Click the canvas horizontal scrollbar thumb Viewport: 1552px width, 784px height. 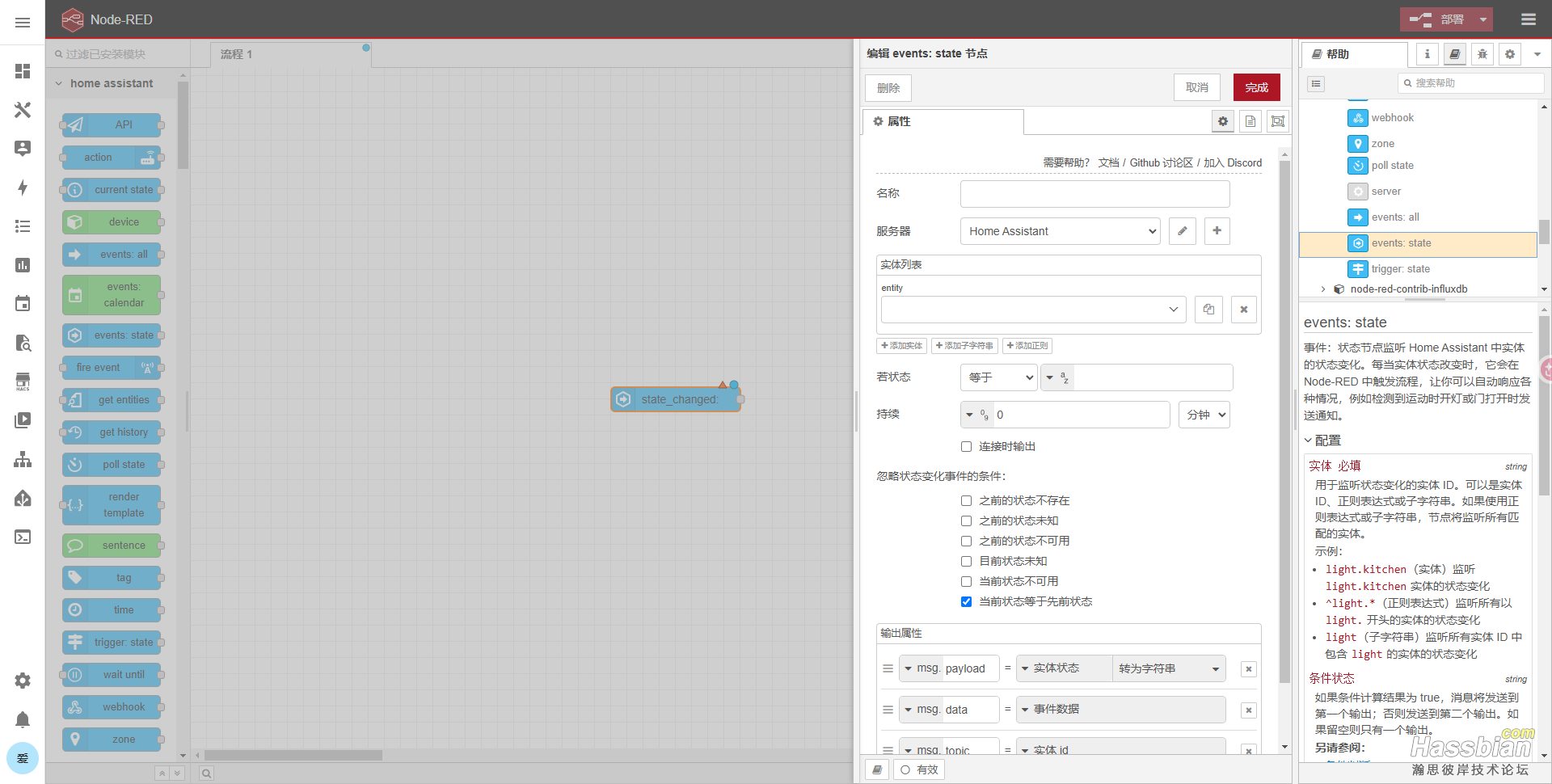293,755
